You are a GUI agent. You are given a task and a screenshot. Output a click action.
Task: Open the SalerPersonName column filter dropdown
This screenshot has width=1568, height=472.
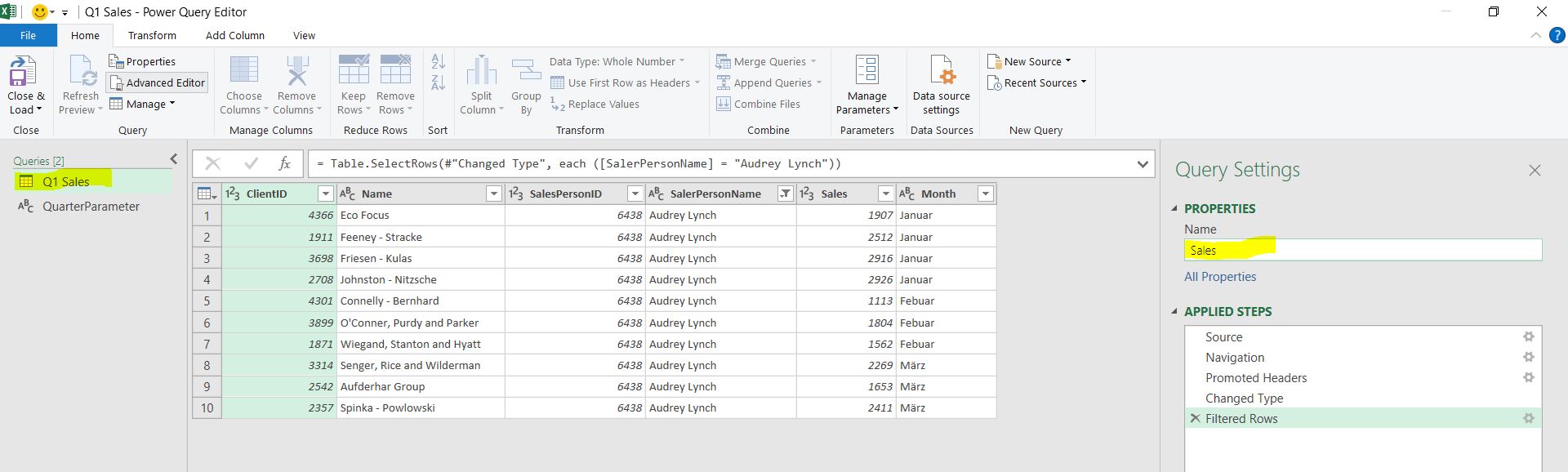click(784, 194)
